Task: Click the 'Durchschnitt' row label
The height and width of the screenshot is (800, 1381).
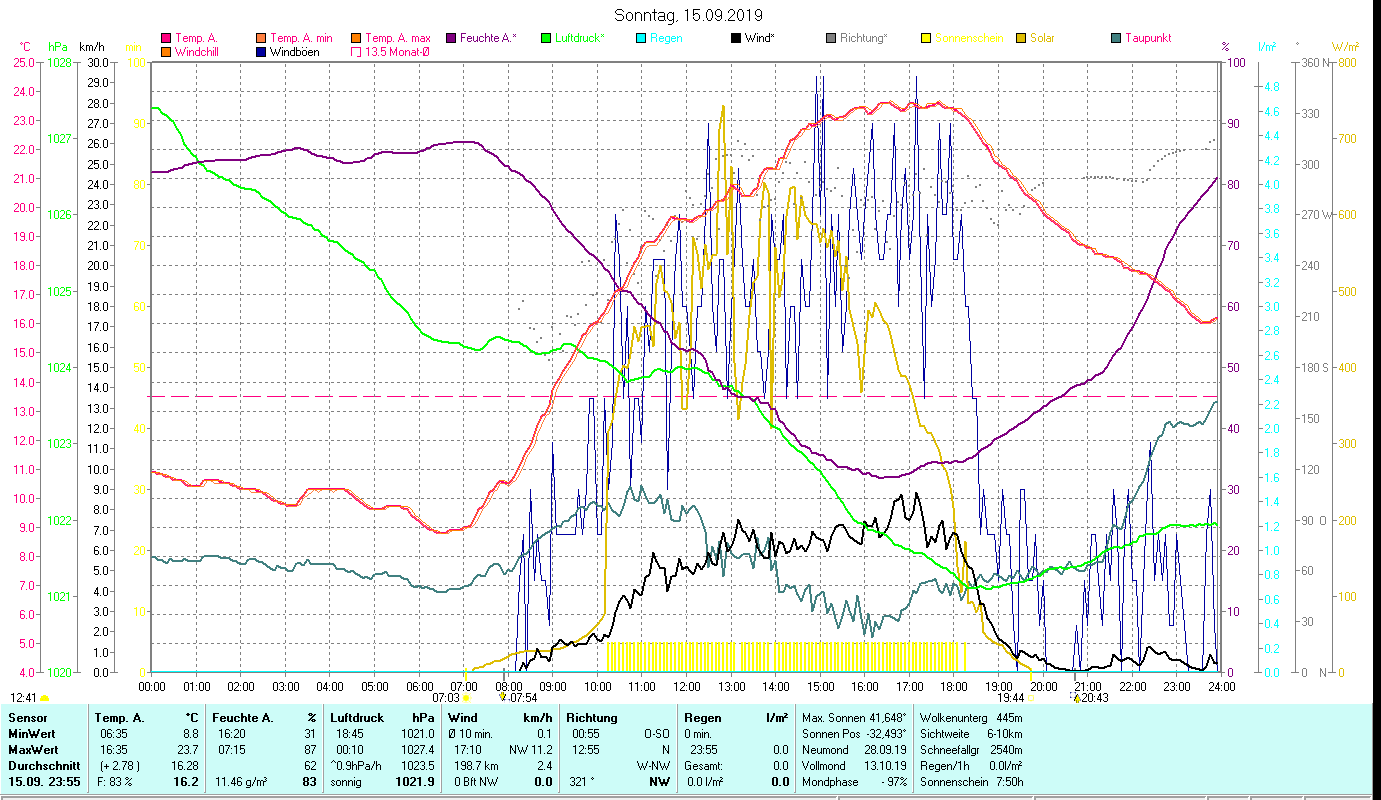Action: pos(43,765)
